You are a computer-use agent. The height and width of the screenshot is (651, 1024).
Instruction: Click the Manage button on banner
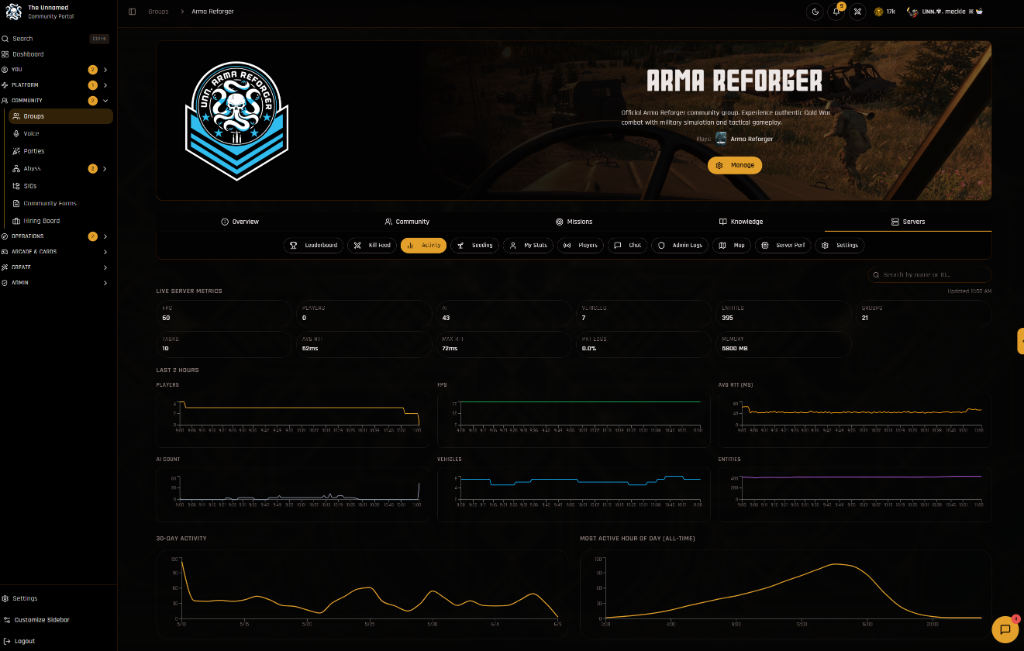(735, 165)
